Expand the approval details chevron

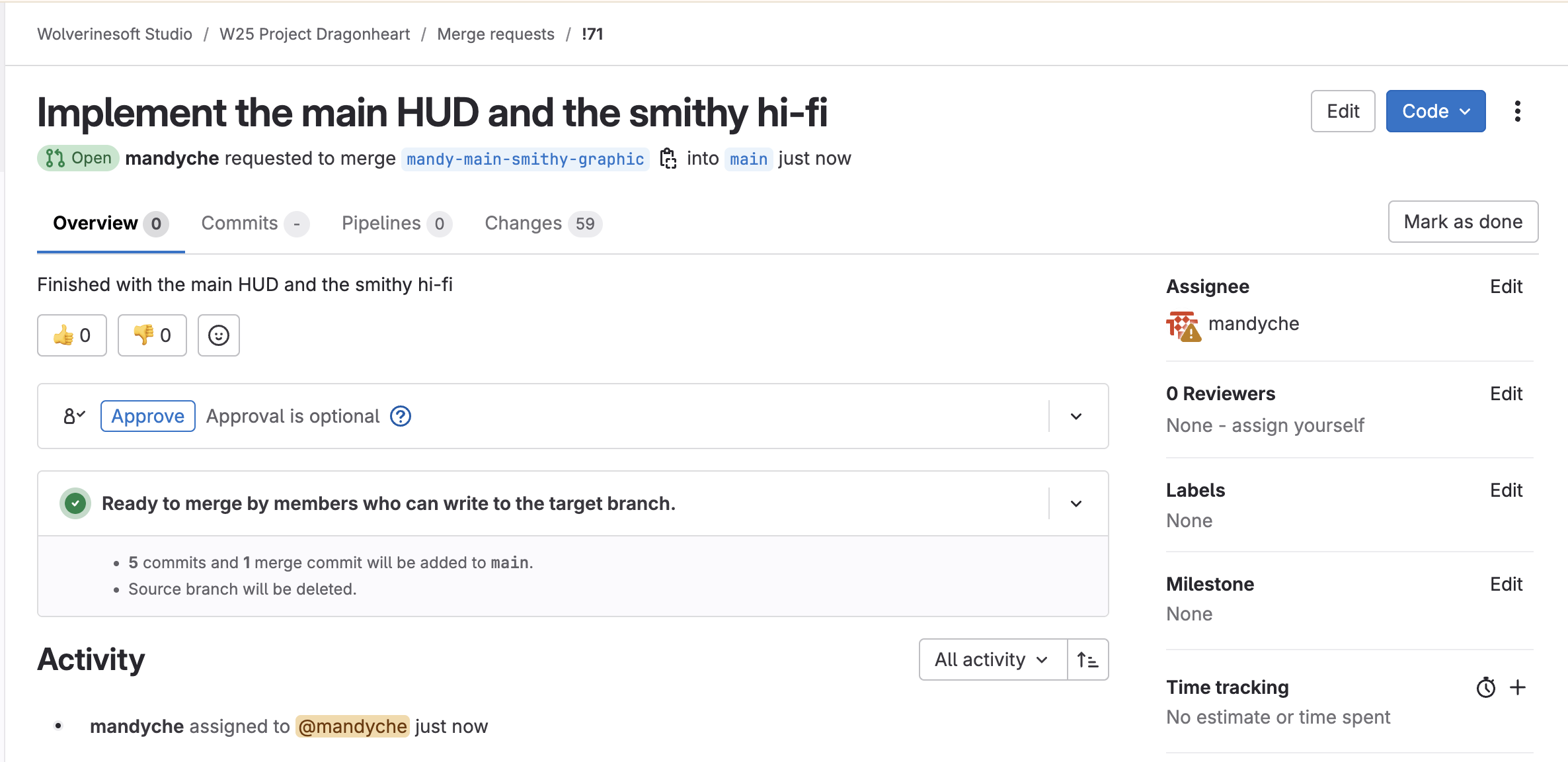coord(1076,416)
